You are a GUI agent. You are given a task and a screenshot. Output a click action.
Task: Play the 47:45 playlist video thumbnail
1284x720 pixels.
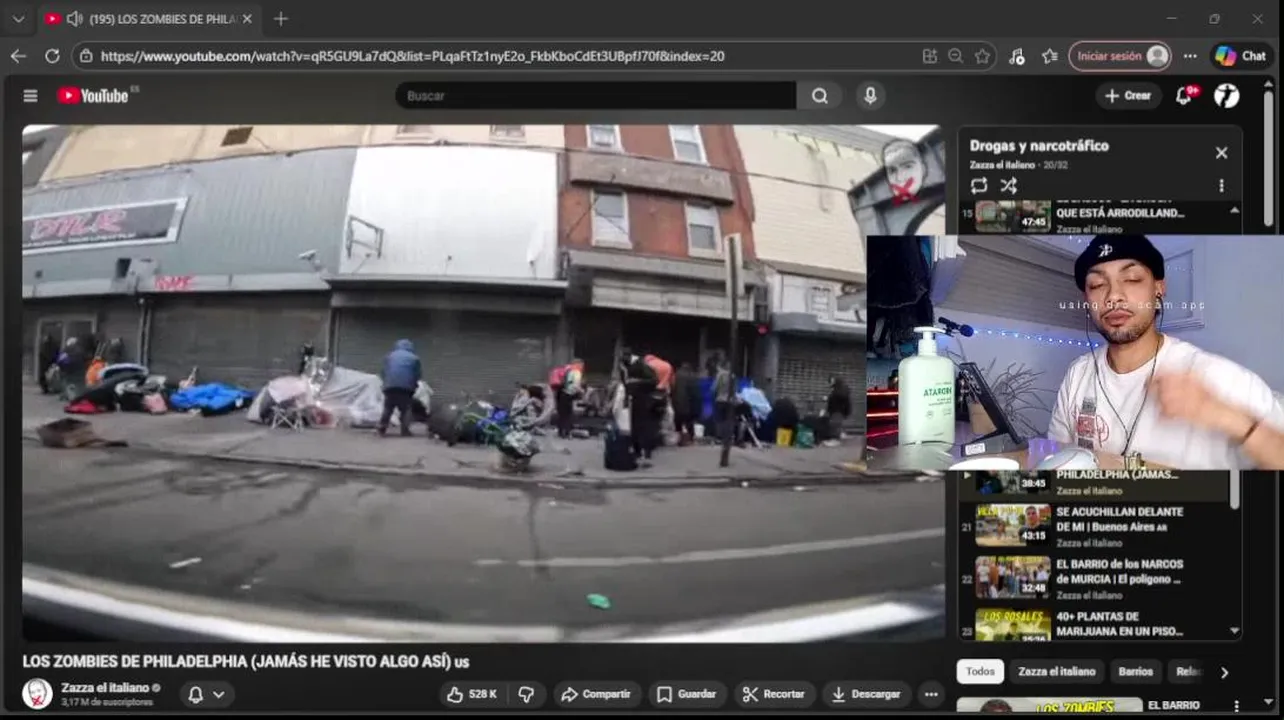[1013, 216]
